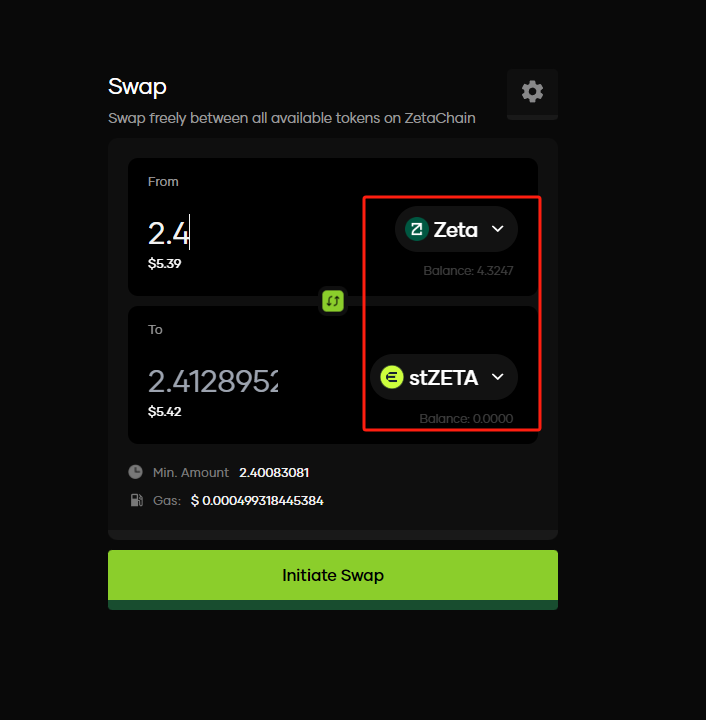Click the gas pump icon
Image resolution: width=706 pixels, height=720 pixels.
click(x=136, y=500)
